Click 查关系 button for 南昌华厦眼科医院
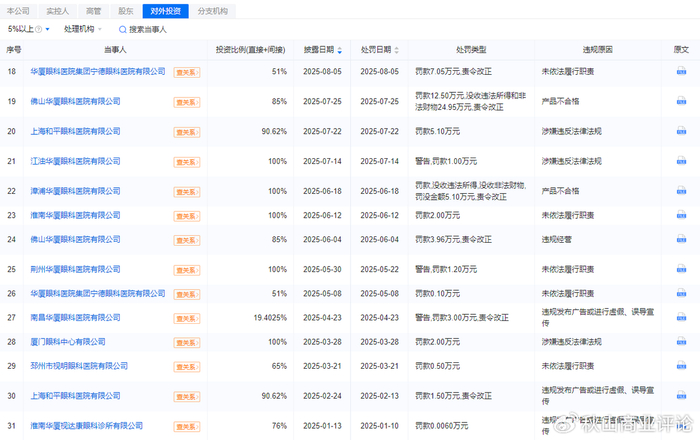 187,318
